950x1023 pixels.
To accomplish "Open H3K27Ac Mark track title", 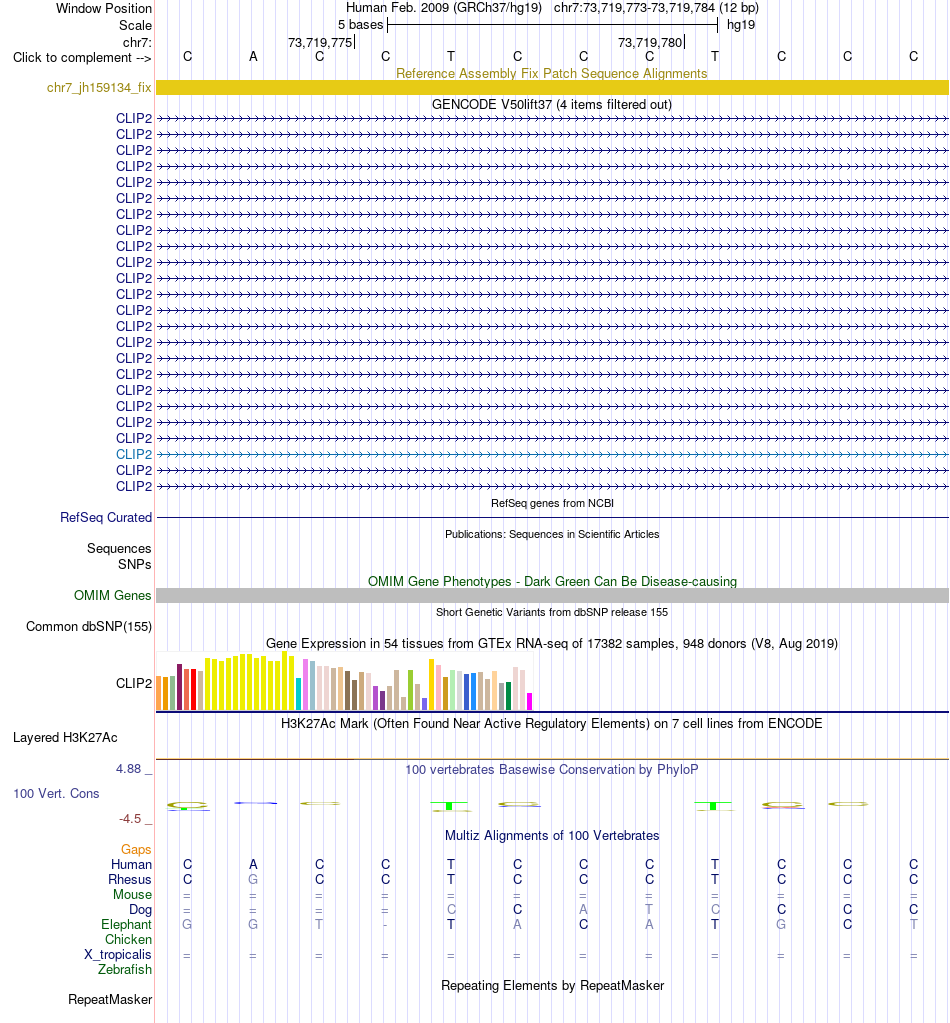I will coord(552,724).
